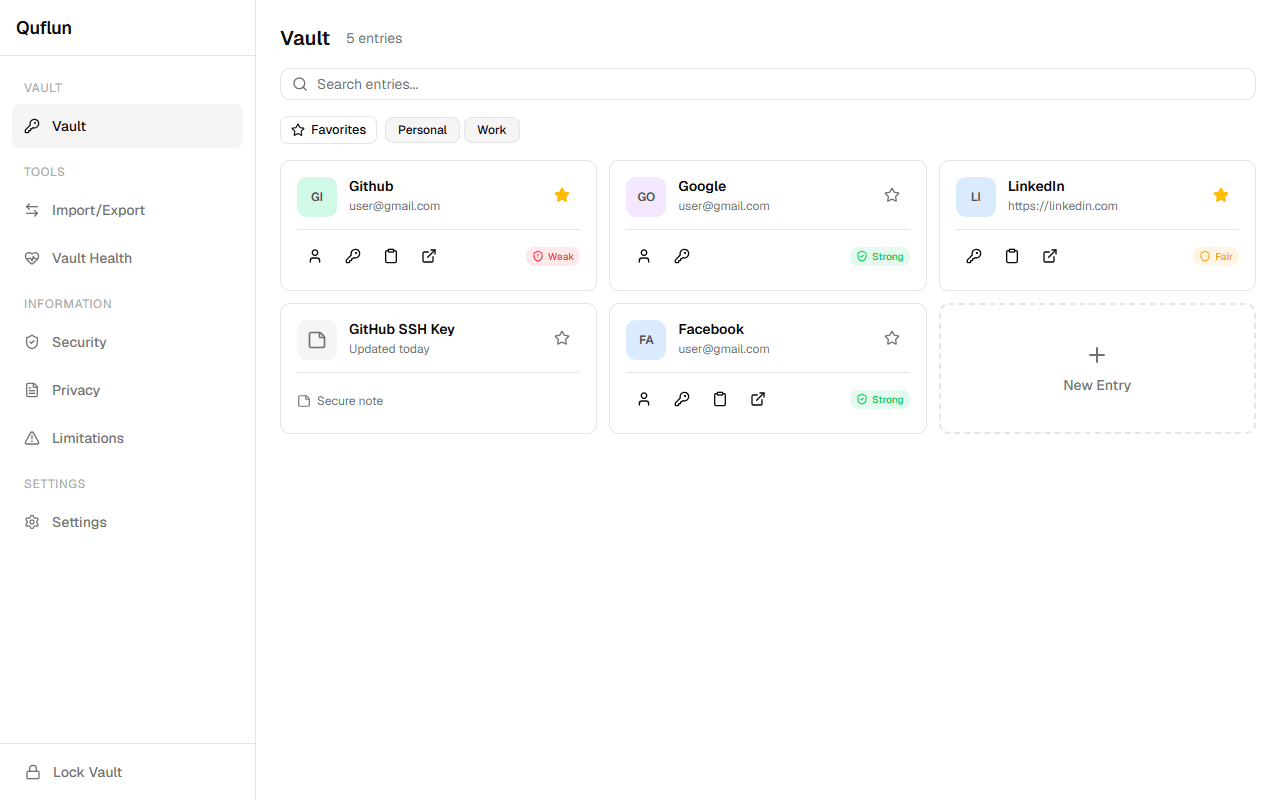Click 'https://linkedin.com' text
The image size is (1280, 800).
pyautogui.click(x=1063, y=206)
